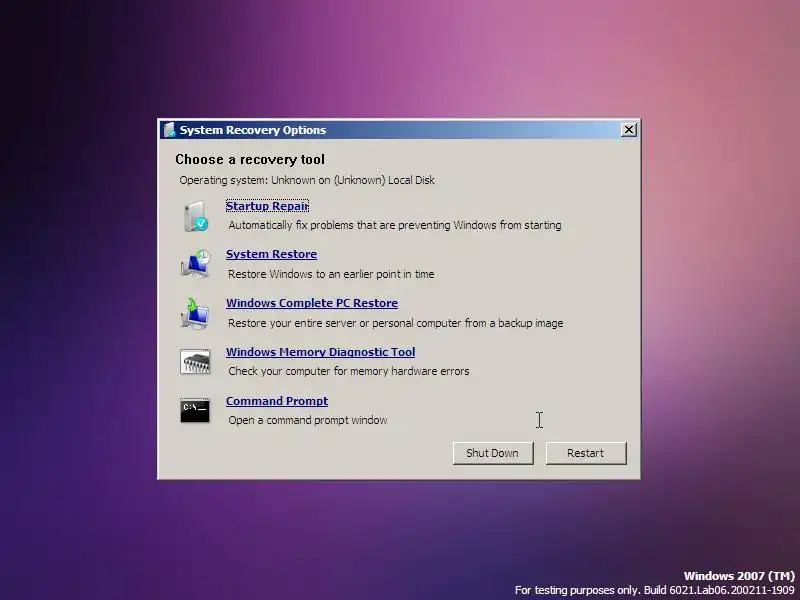Viewport: 800px width, 600px height.
Task: Click the Memory Diagnostic chip icon
Action: point(195,362)
